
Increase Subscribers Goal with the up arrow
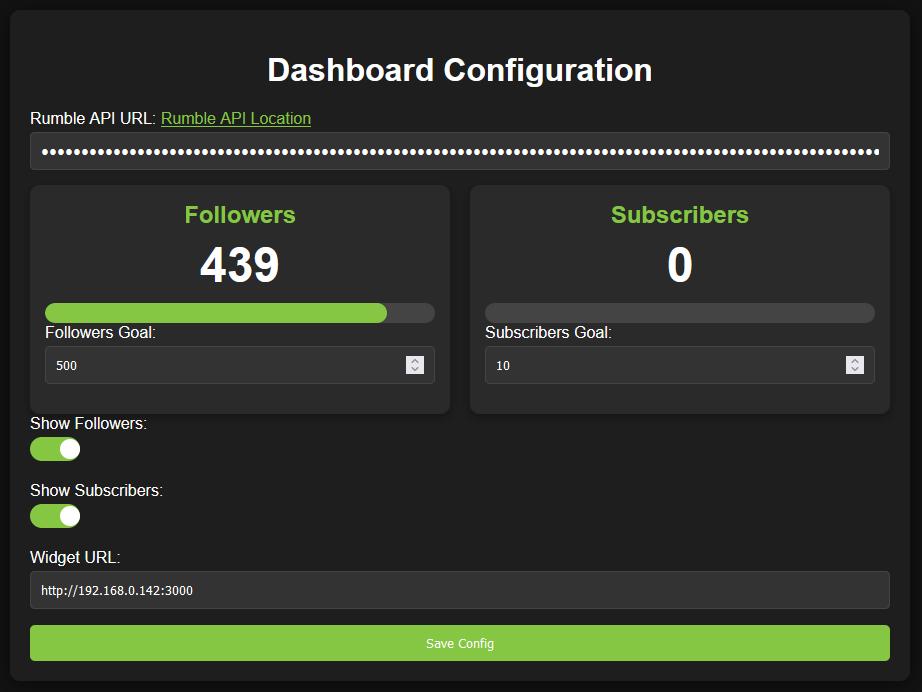855,360
